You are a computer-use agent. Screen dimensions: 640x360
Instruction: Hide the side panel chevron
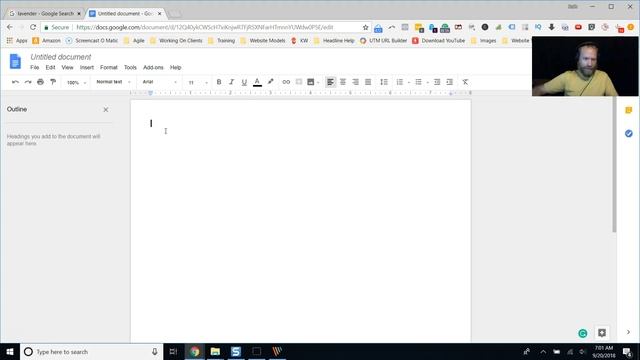(x=629, y=332)
